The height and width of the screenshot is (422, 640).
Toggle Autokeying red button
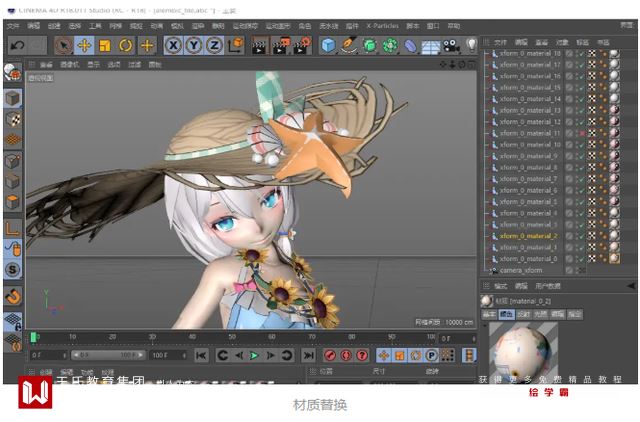pyautogui.click(x=346, y=355)
